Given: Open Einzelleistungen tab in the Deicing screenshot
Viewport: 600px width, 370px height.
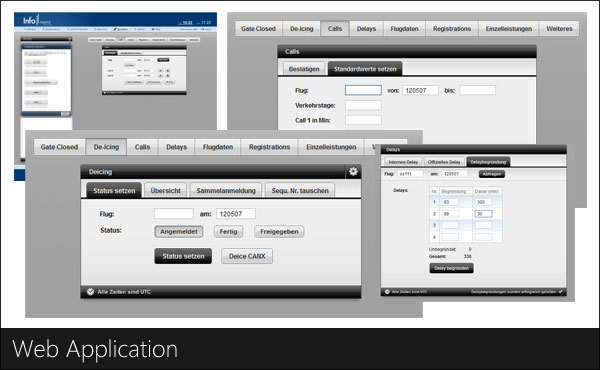Looking at the screenshot, I should [x=331, y=147].
